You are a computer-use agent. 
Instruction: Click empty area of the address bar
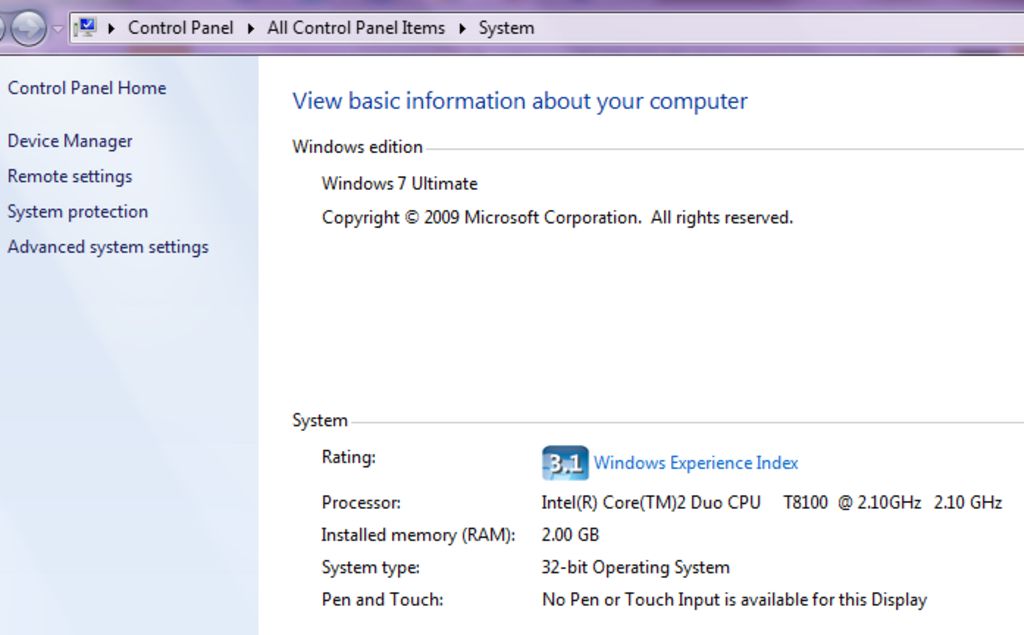780,28
